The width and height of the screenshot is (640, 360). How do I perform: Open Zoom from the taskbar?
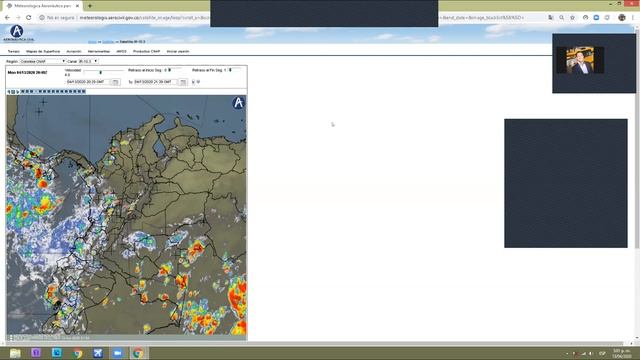pyautogui.click(x=118, y=353)
